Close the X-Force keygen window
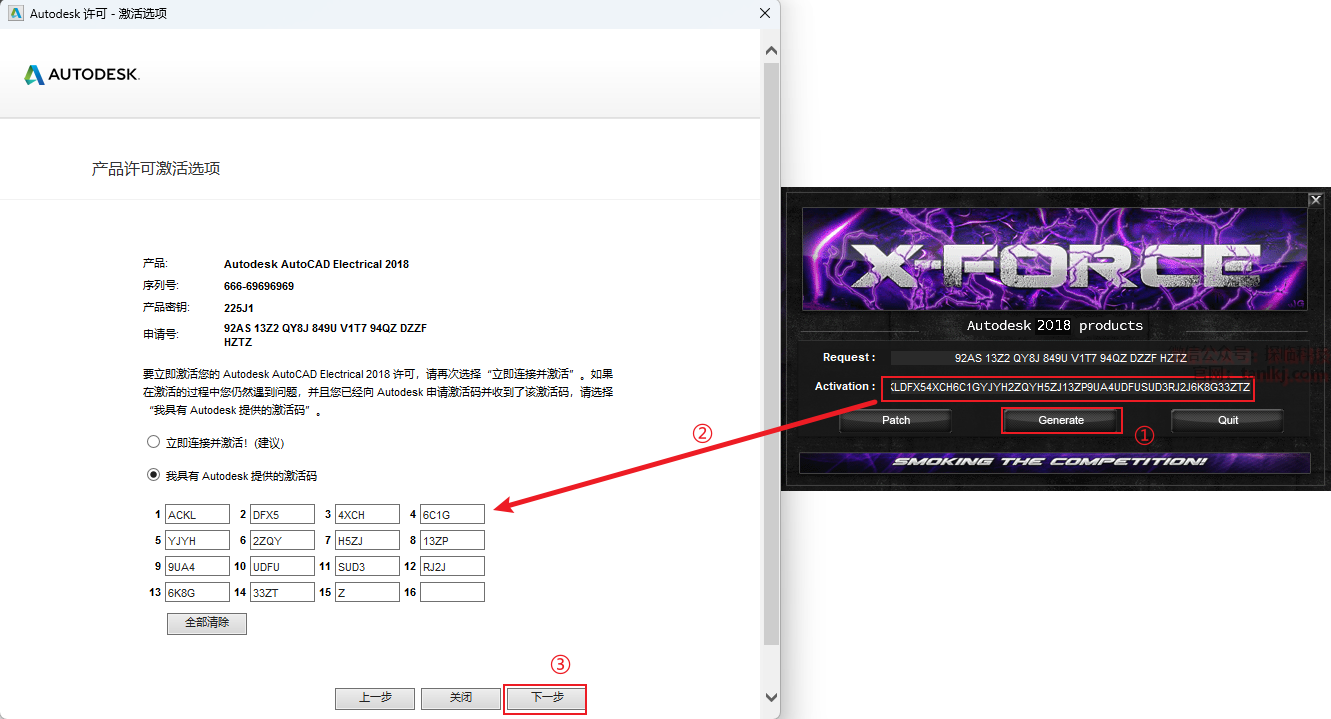This screenshot has height=719, width=1331. (x=1315, y=199)
